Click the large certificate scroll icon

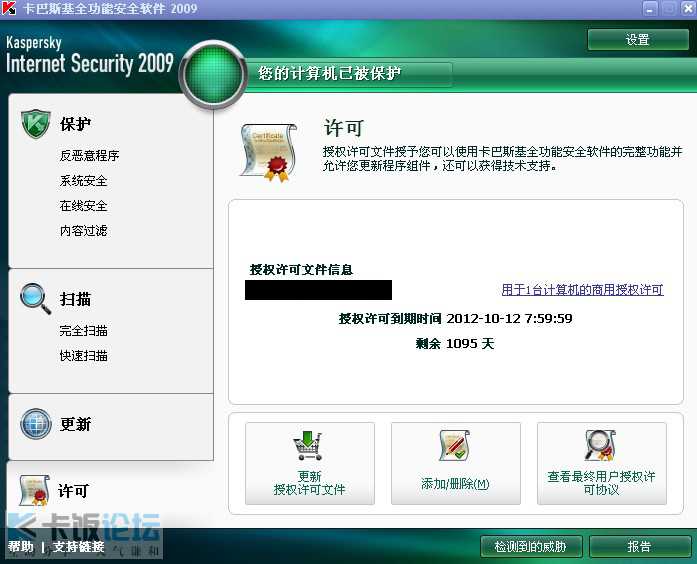(268, 152)
